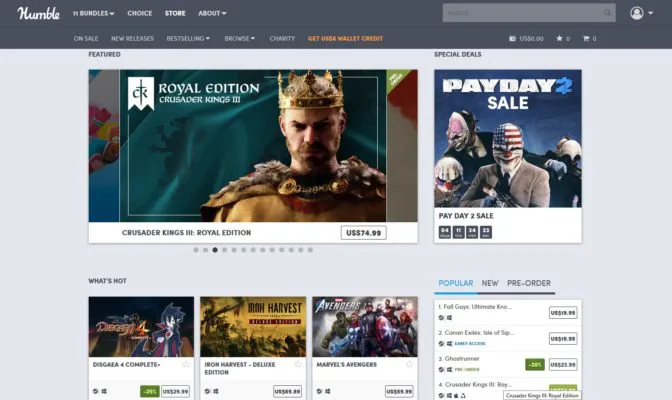Open the Store menu item

click(x=175, y=13)
